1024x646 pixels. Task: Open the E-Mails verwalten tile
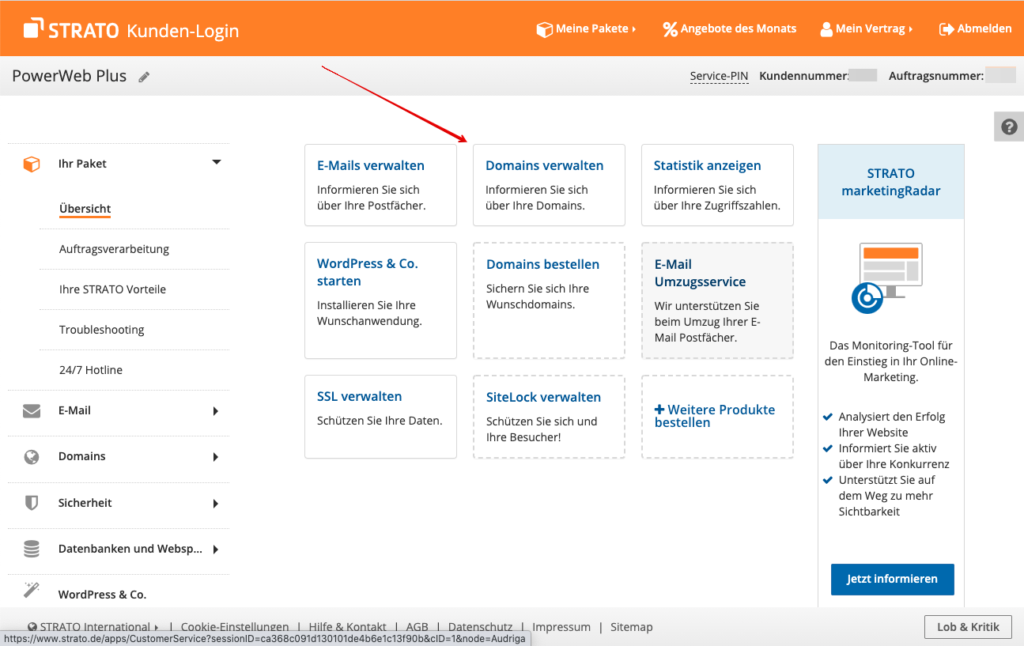point(381,185)
